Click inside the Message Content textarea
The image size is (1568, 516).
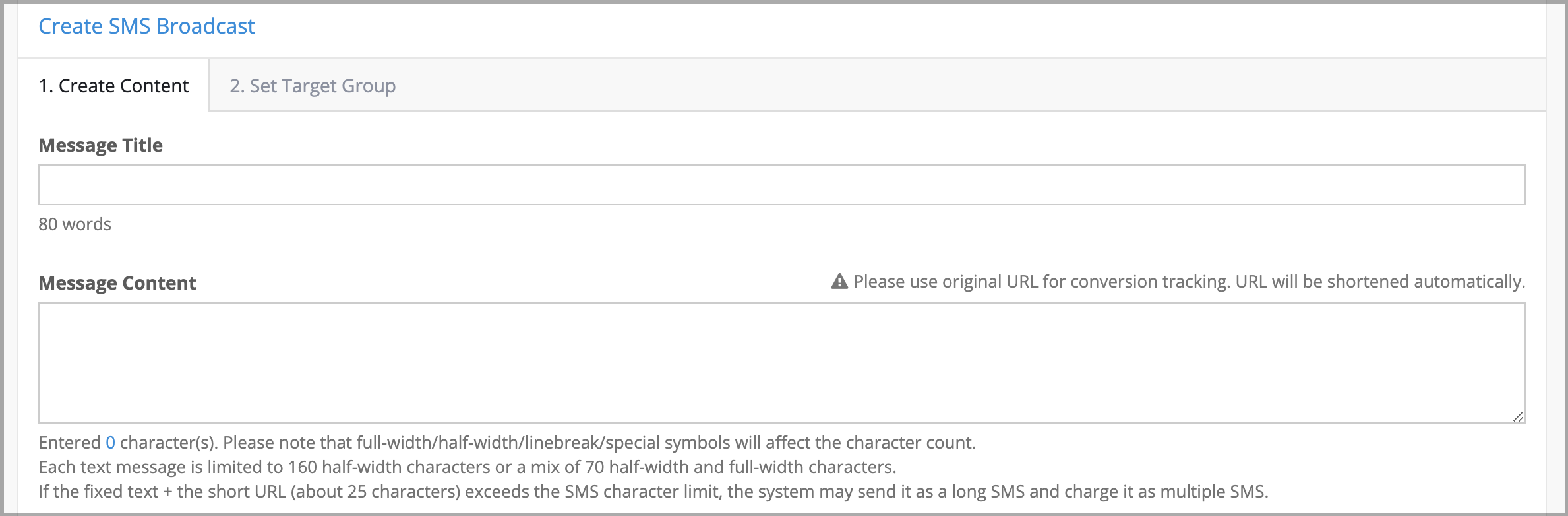pyautogui.click(x=781, y=363)
